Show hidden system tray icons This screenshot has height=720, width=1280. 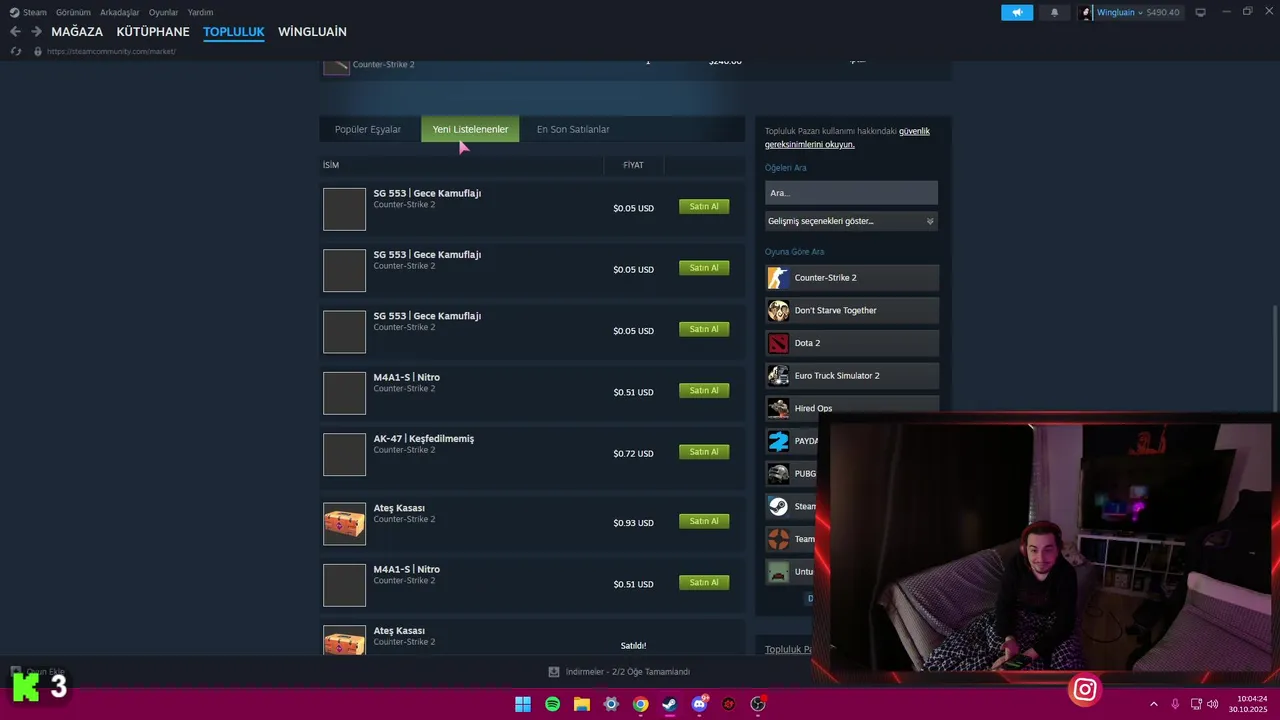pyautogui.click(x=1153, y=704)
